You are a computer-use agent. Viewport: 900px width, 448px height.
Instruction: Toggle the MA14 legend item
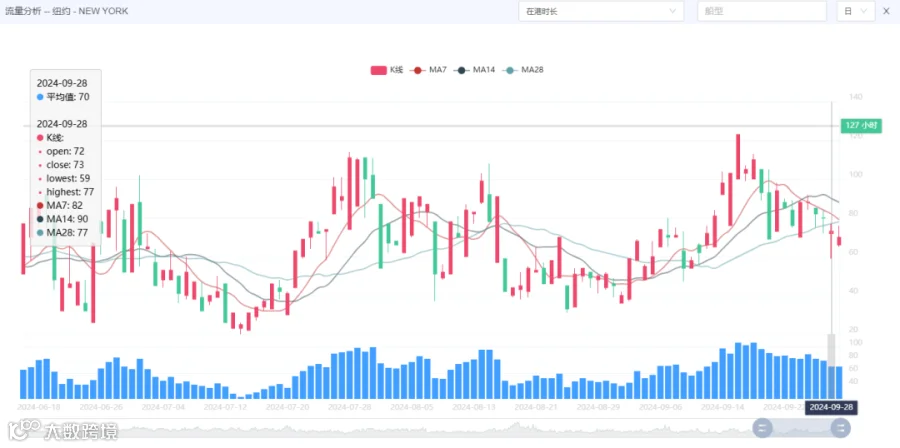click(x=475, y=70)
